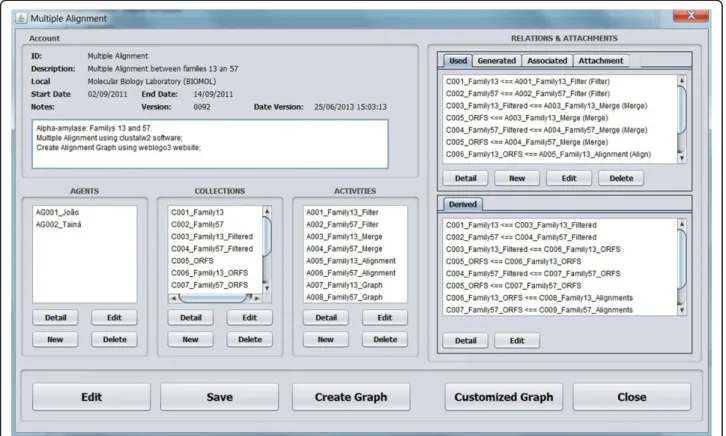Click the Create Graph button
Screen dimensions: 726x436
351,397
